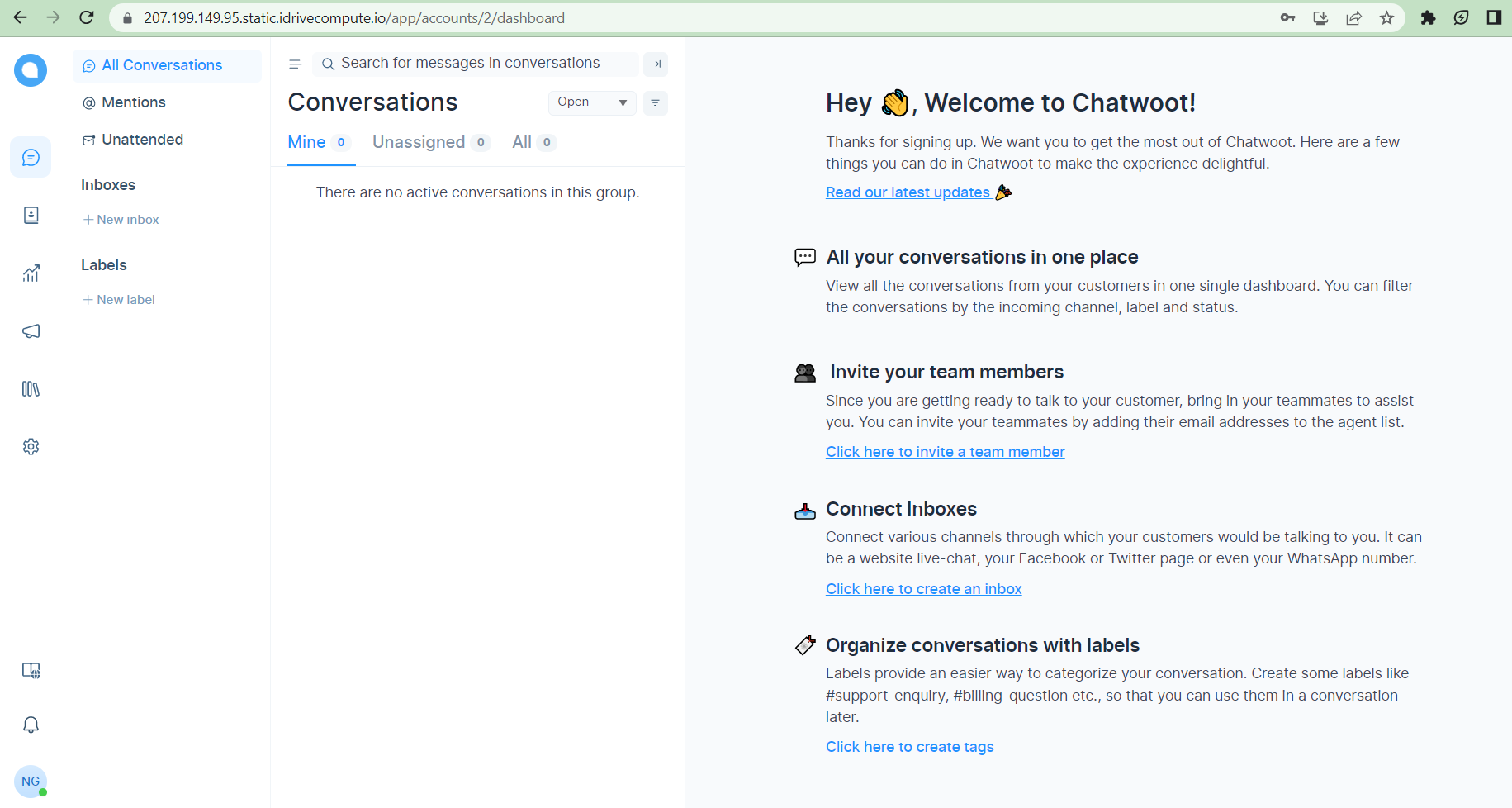Open the Read our latest updates link

click(x=918, y=192)
